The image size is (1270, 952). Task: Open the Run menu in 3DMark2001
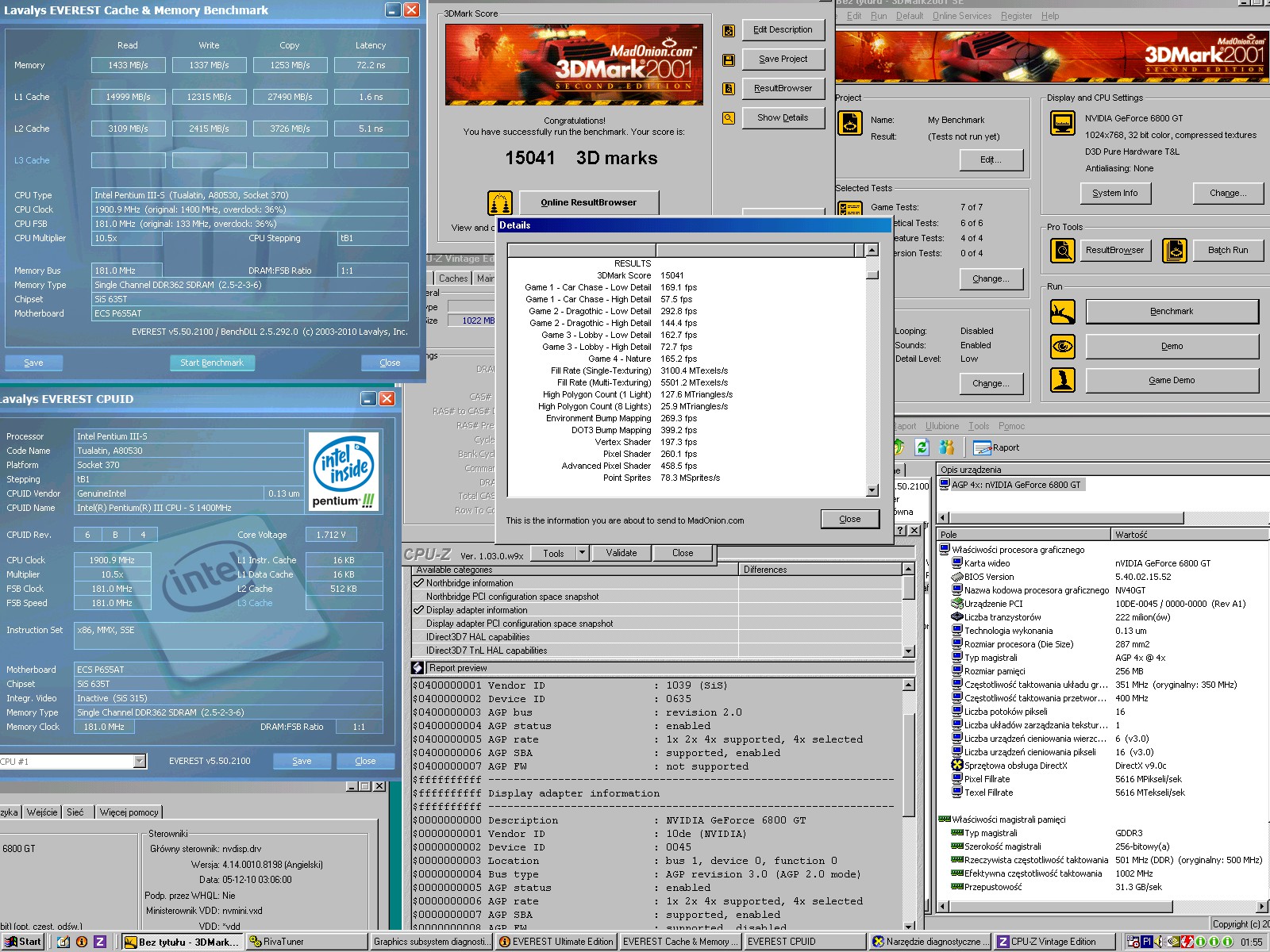pyautogui.click(x=879, y=16)
